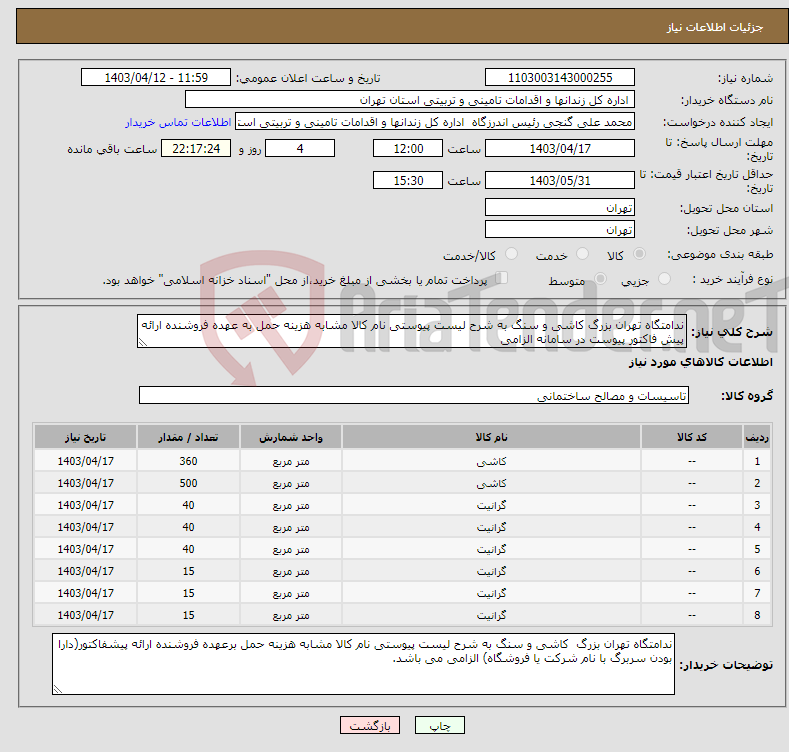
Task: Click متر مربع unit in row 6
Action: (291, 571)
